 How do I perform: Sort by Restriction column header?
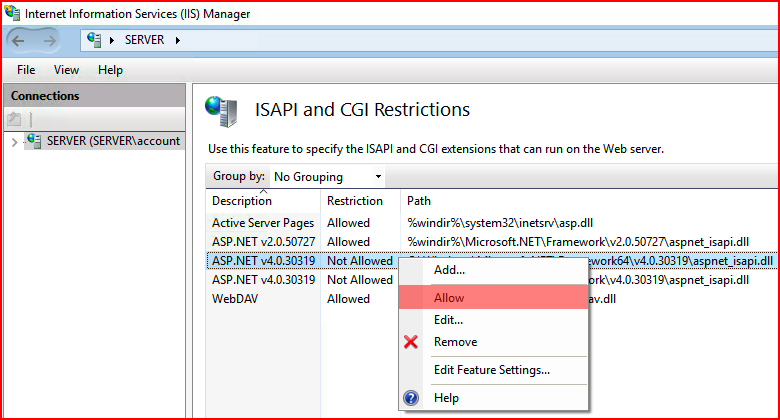(360, 201)
